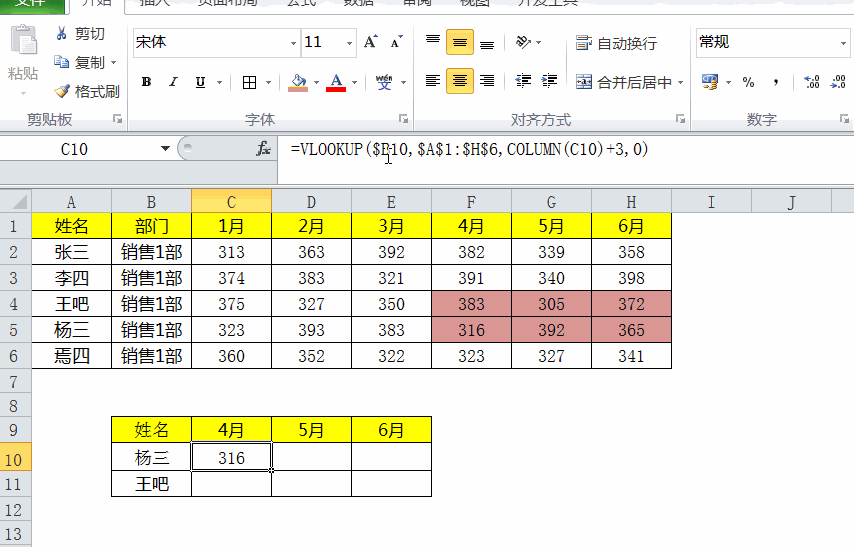The height and width of the screenshot is (547, 854).
Task: Open the font color dropdown arrow
Action: [x=355, y=83]
